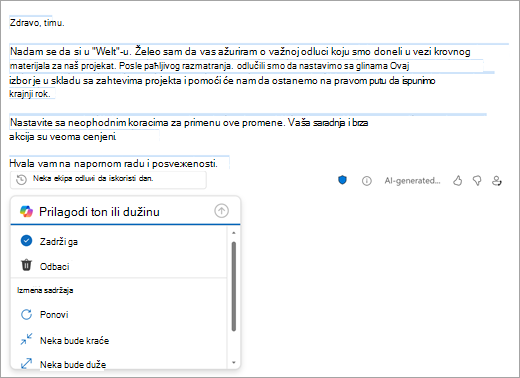Click the text krajnji rok.
This screenshot has width=520, height=378.
coord(30,94)
